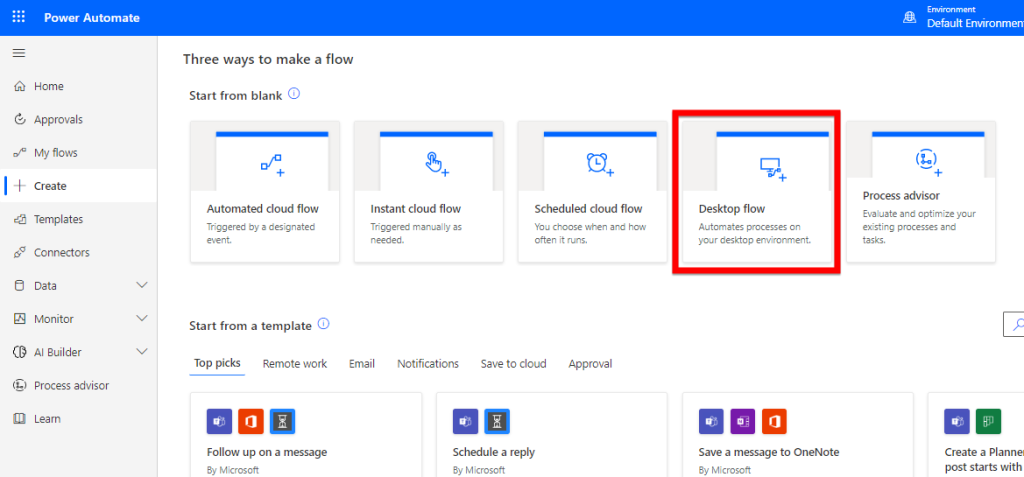1024x477 pixels.
Task: Click the Learn book icon
Action: 20,419
